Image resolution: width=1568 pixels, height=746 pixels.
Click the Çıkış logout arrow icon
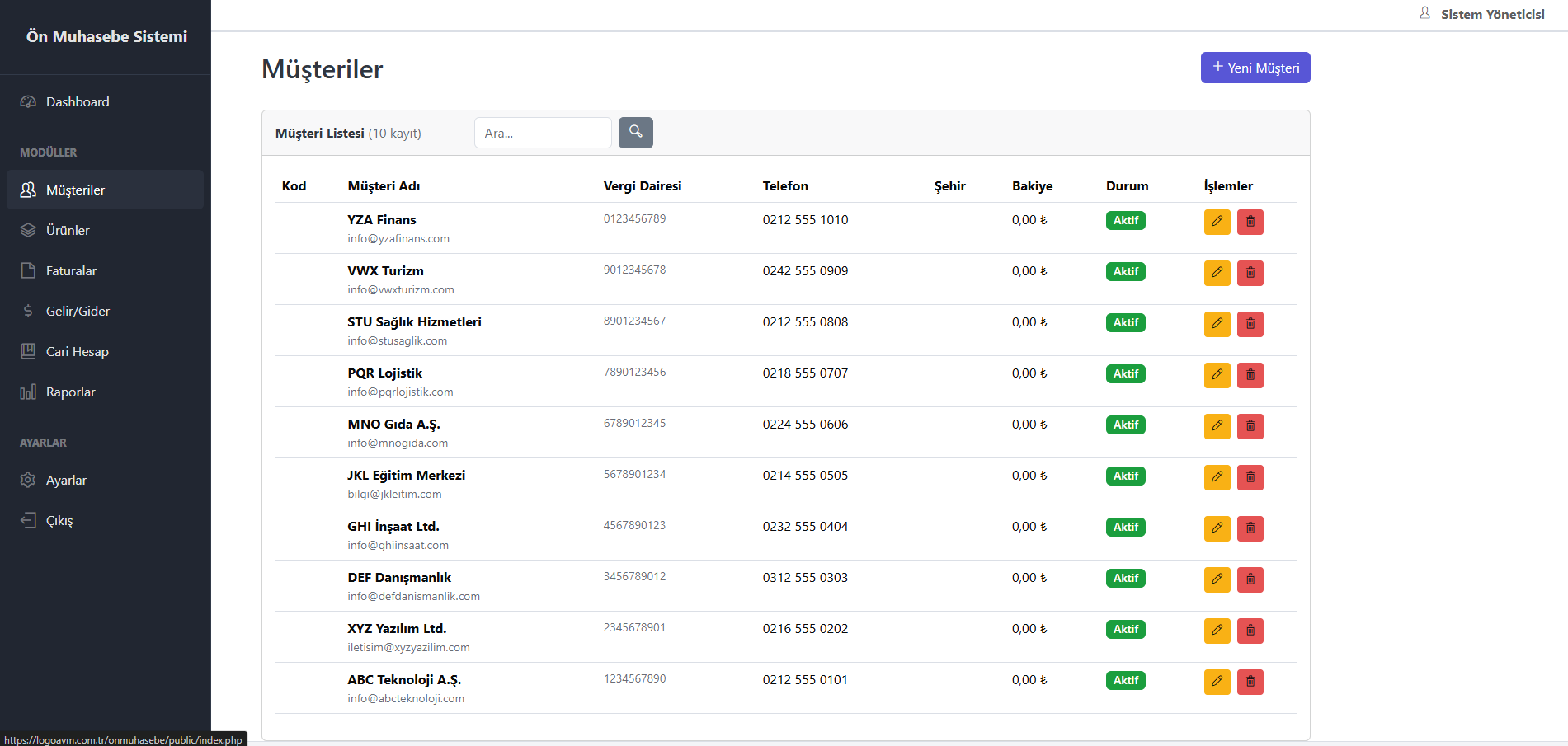tap(28, 520)
